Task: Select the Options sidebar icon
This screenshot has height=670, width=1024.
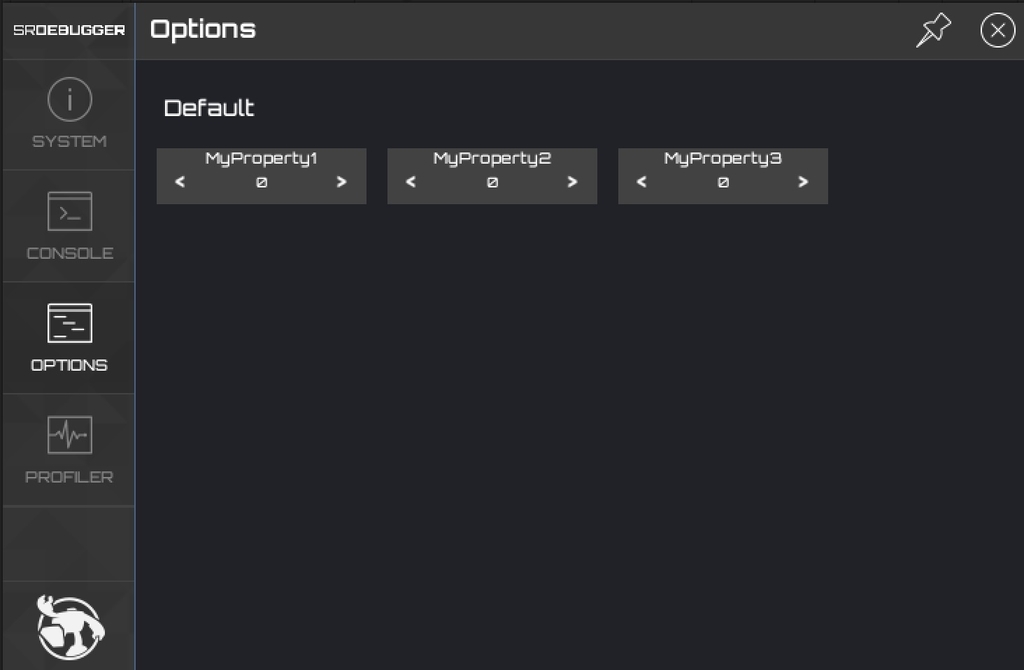Action: (69, 324)
